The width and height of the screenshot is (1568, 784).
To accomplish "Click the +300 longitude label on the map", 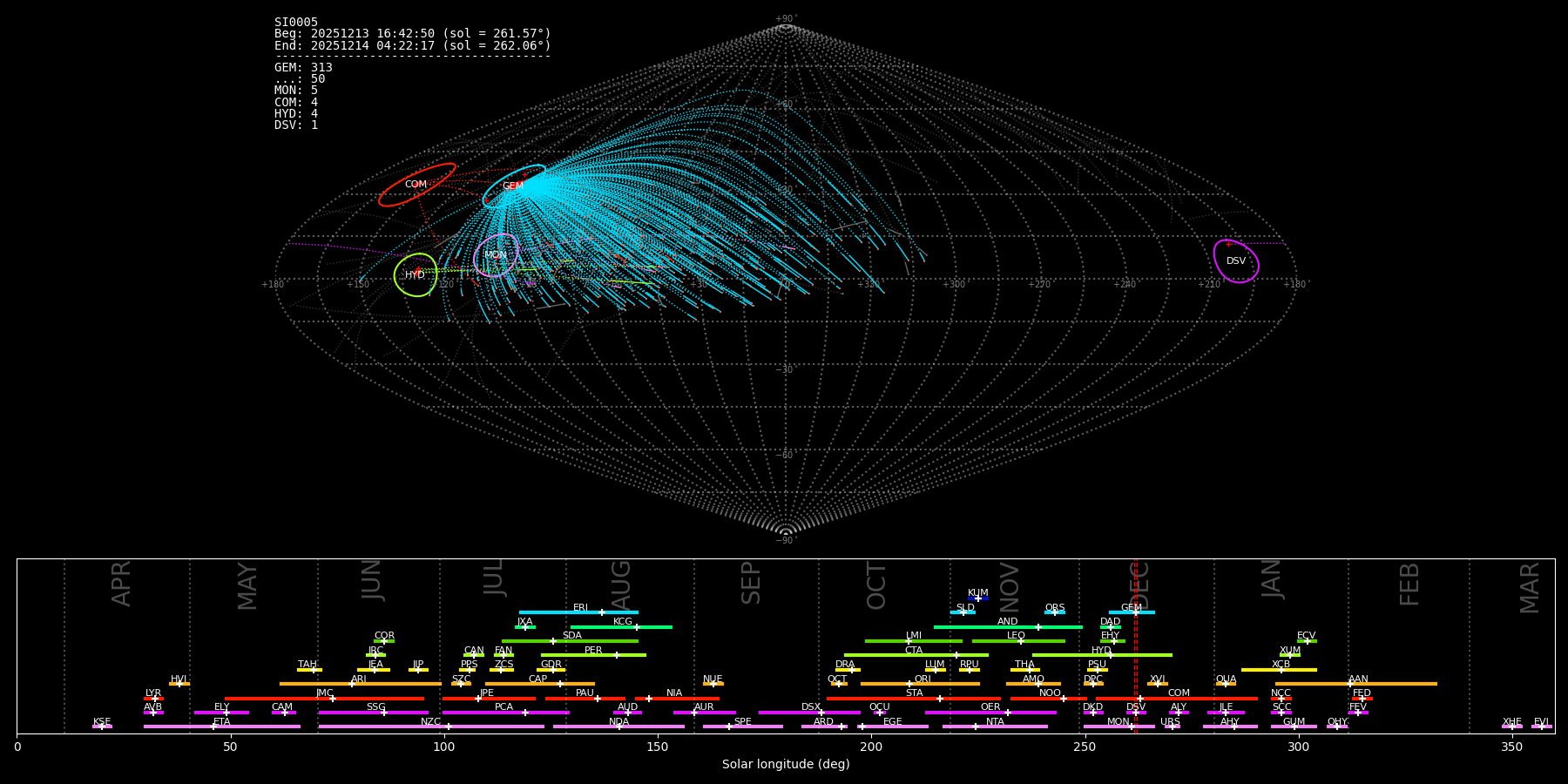I will click(955, 284).
